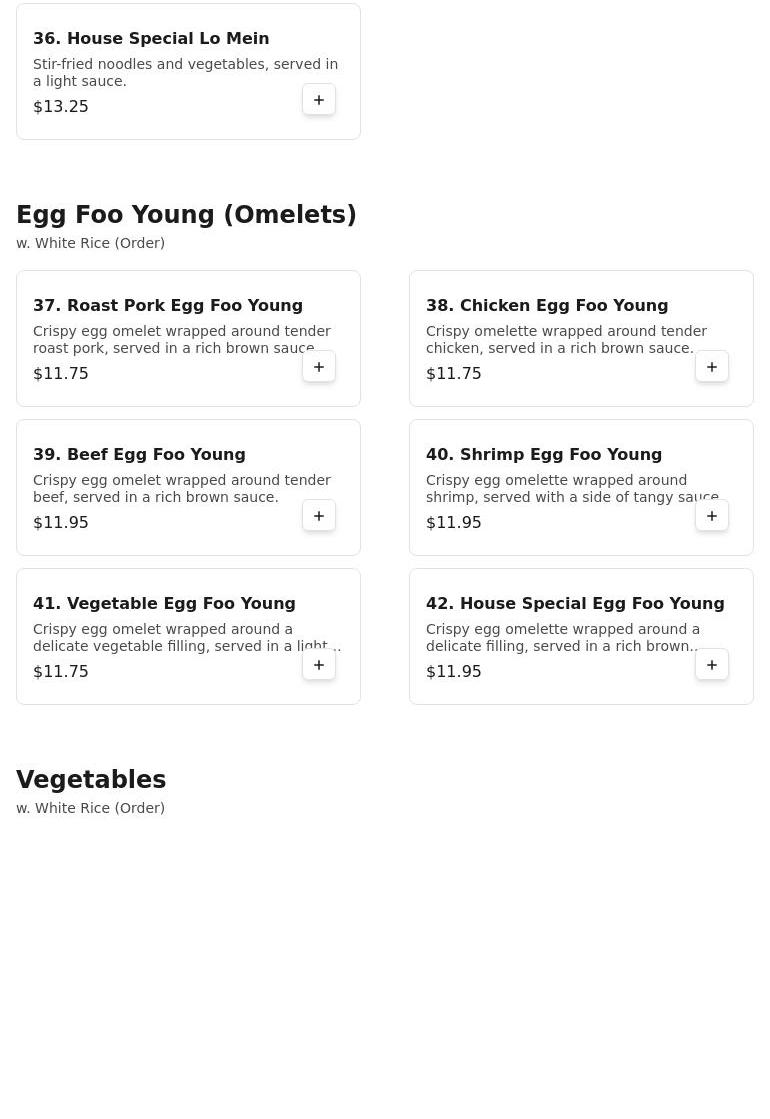The height and width of the screenshot is (1119, 770).
Task: View 42. House Special Egg Foo Young item
Action: click(575, 604)
